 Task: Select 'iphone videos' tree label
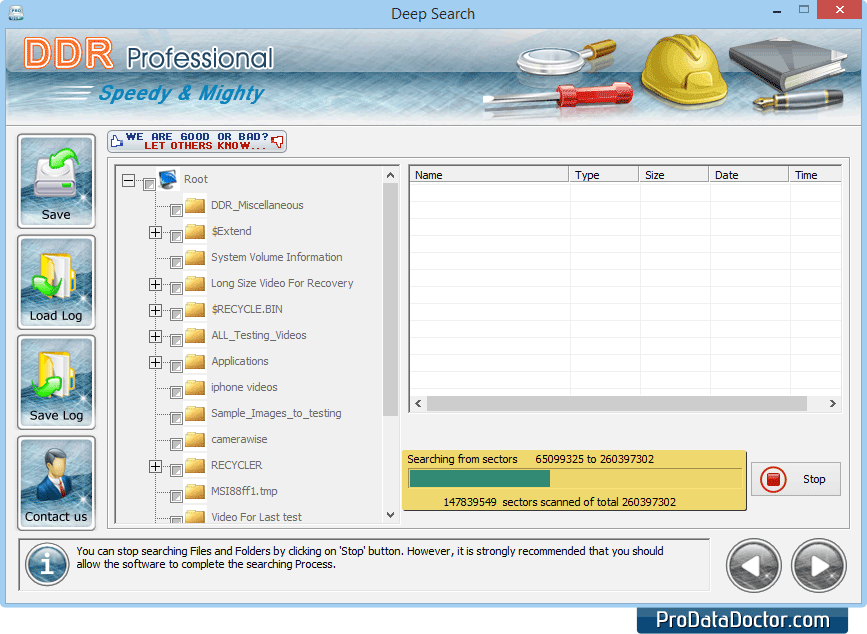pyautogui.click(x=244, y=387)
